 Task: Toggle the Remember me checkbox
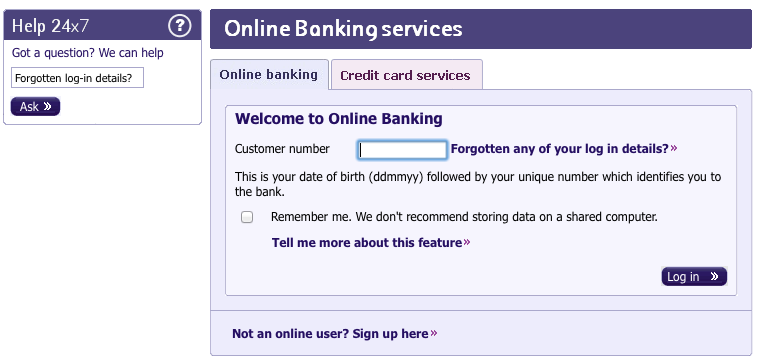point(247,217)
